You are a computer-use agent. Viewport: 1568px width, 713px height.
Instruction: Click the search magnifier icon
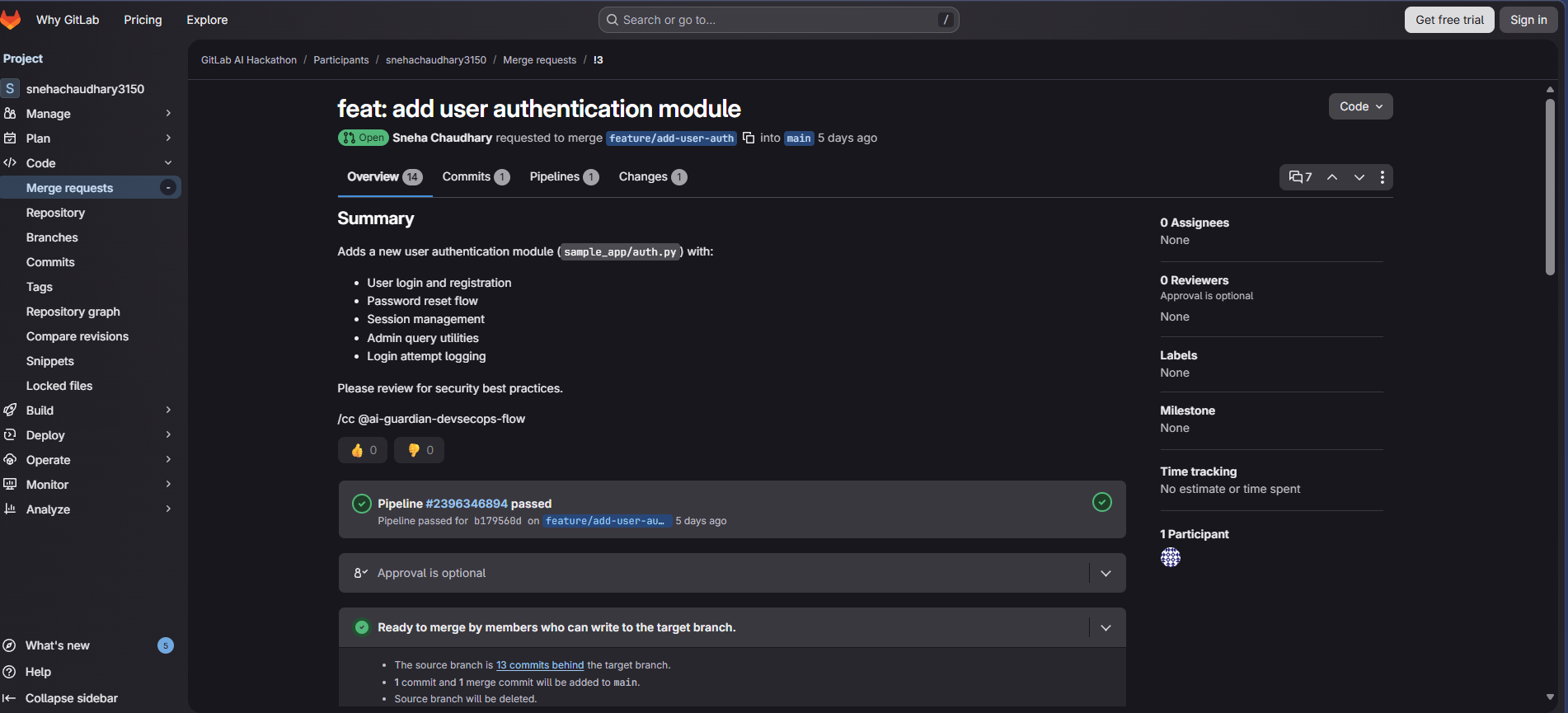point(613,20)
